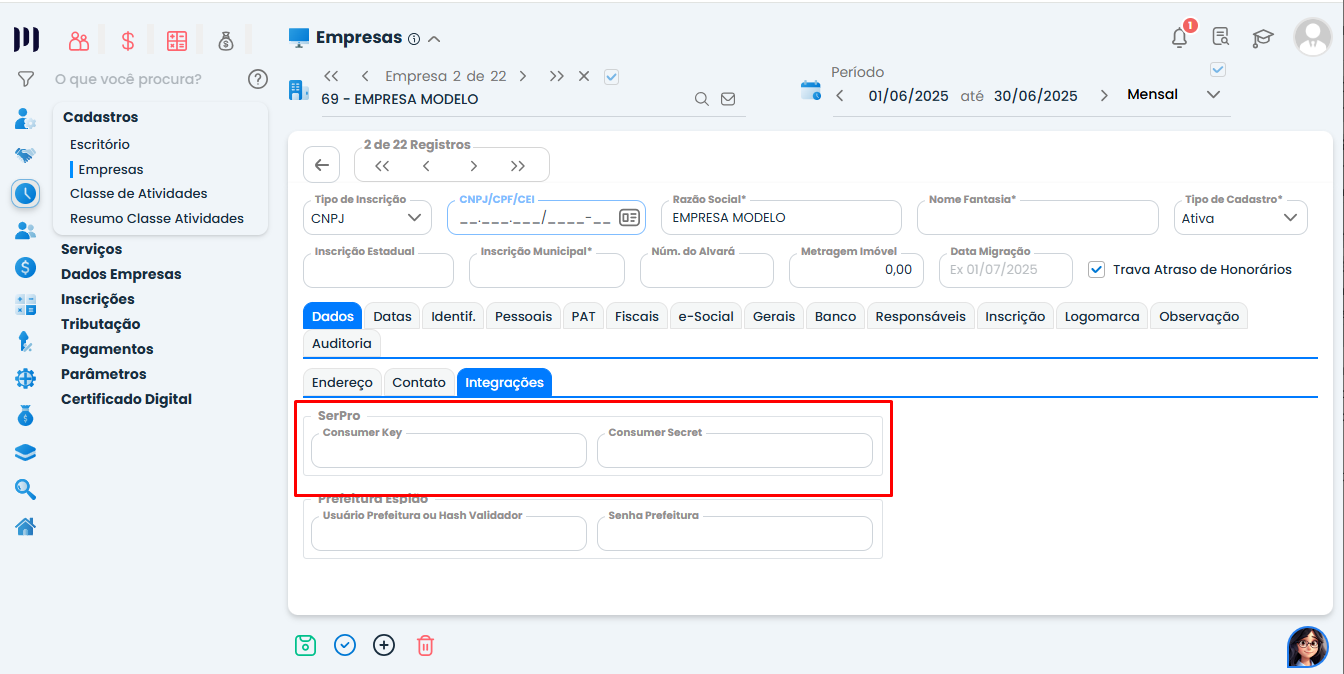This screenshot has width=1344, height=674.
Task: Click the back arrow button
Action: tap(321, 165)
